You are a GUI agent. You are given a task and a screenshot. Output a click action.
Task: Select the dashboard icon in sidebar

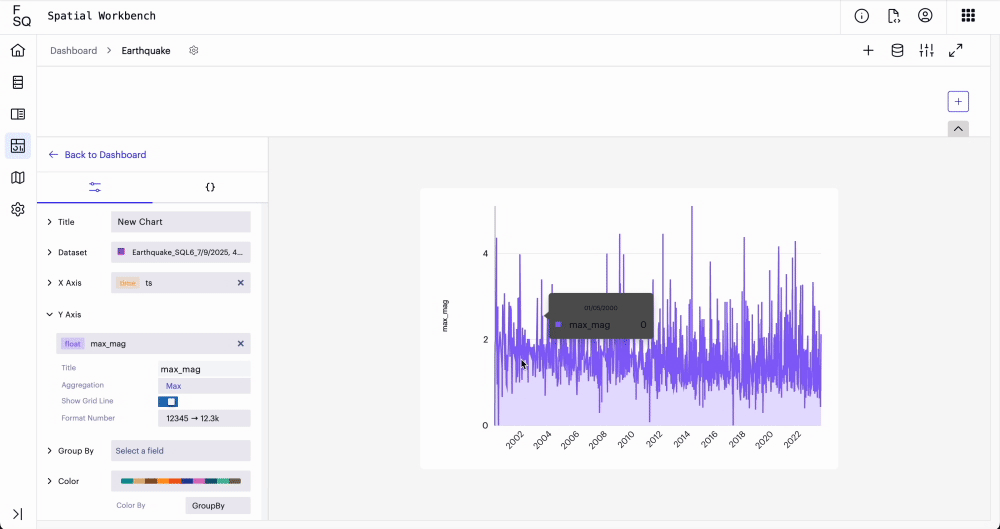[18, 146]
